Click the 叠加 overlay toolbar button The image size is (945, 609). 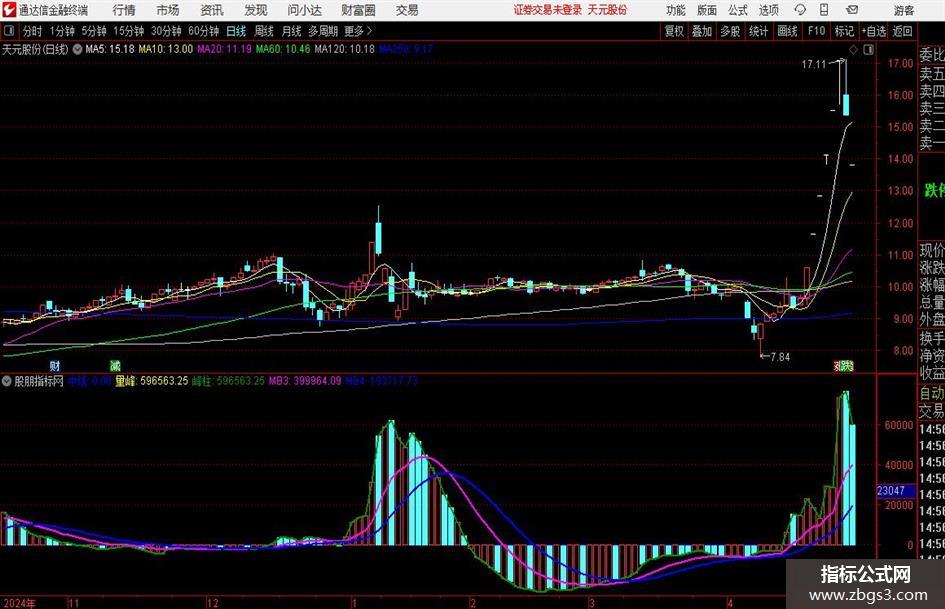coord(702,31)
